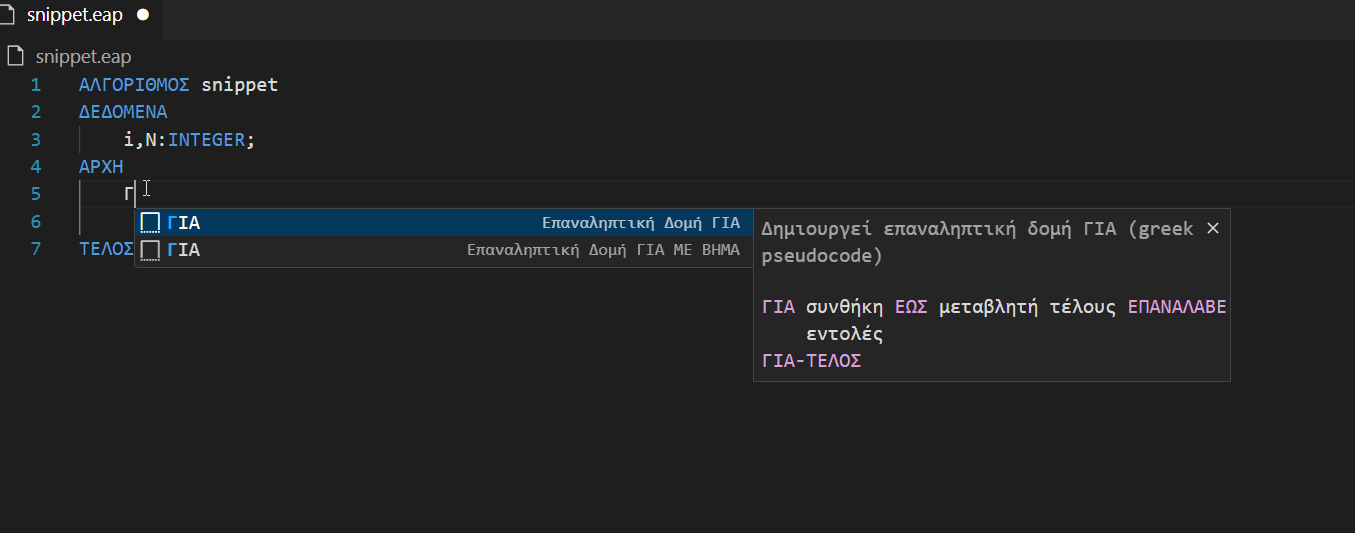Click the unsaved dot on the snippet.eap tab
Image resolution: width=1355 pixels, height=533 pixels.
(142, 16)
